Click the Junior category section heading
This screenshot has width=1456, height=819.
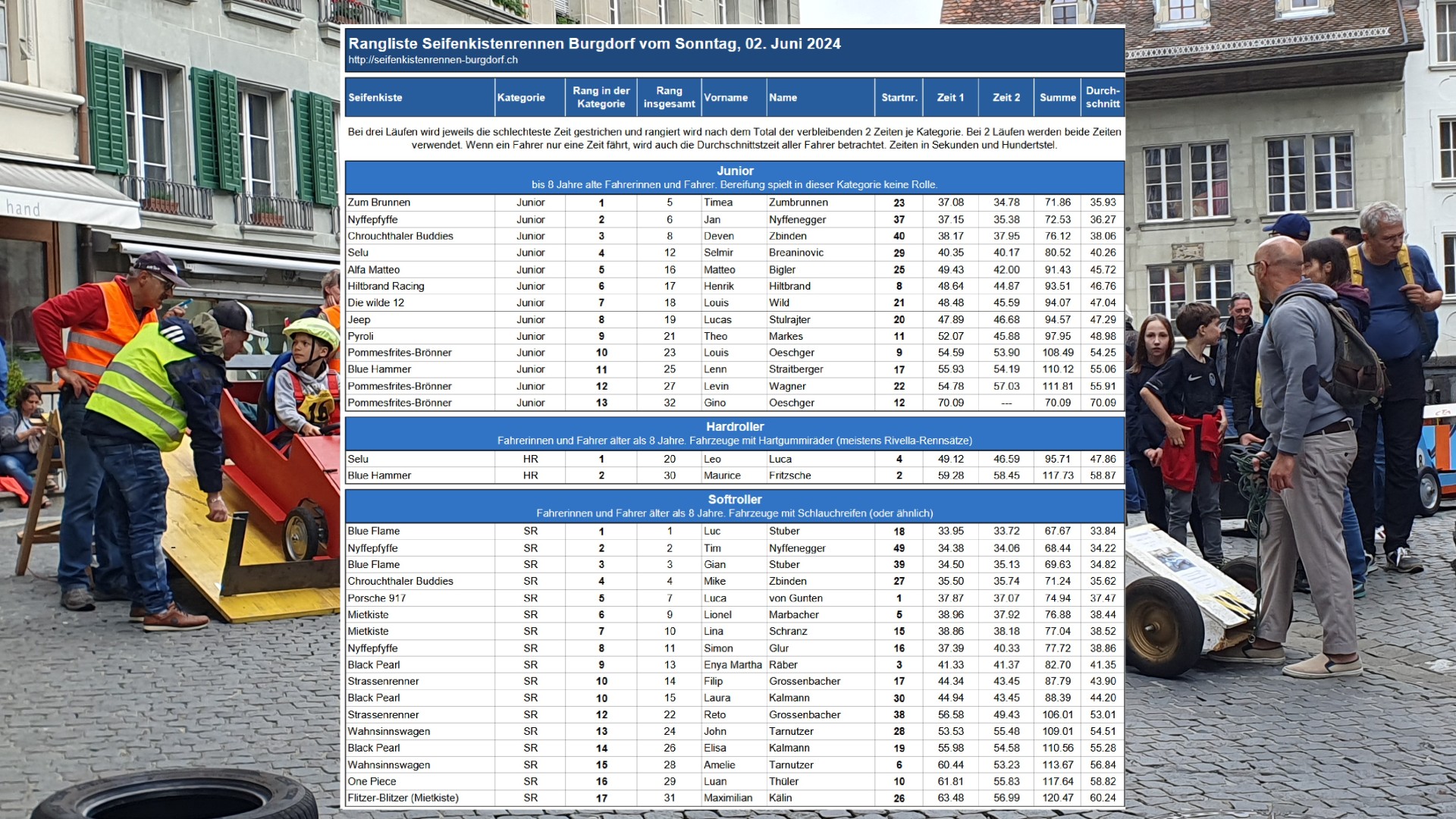click(735, 171)
